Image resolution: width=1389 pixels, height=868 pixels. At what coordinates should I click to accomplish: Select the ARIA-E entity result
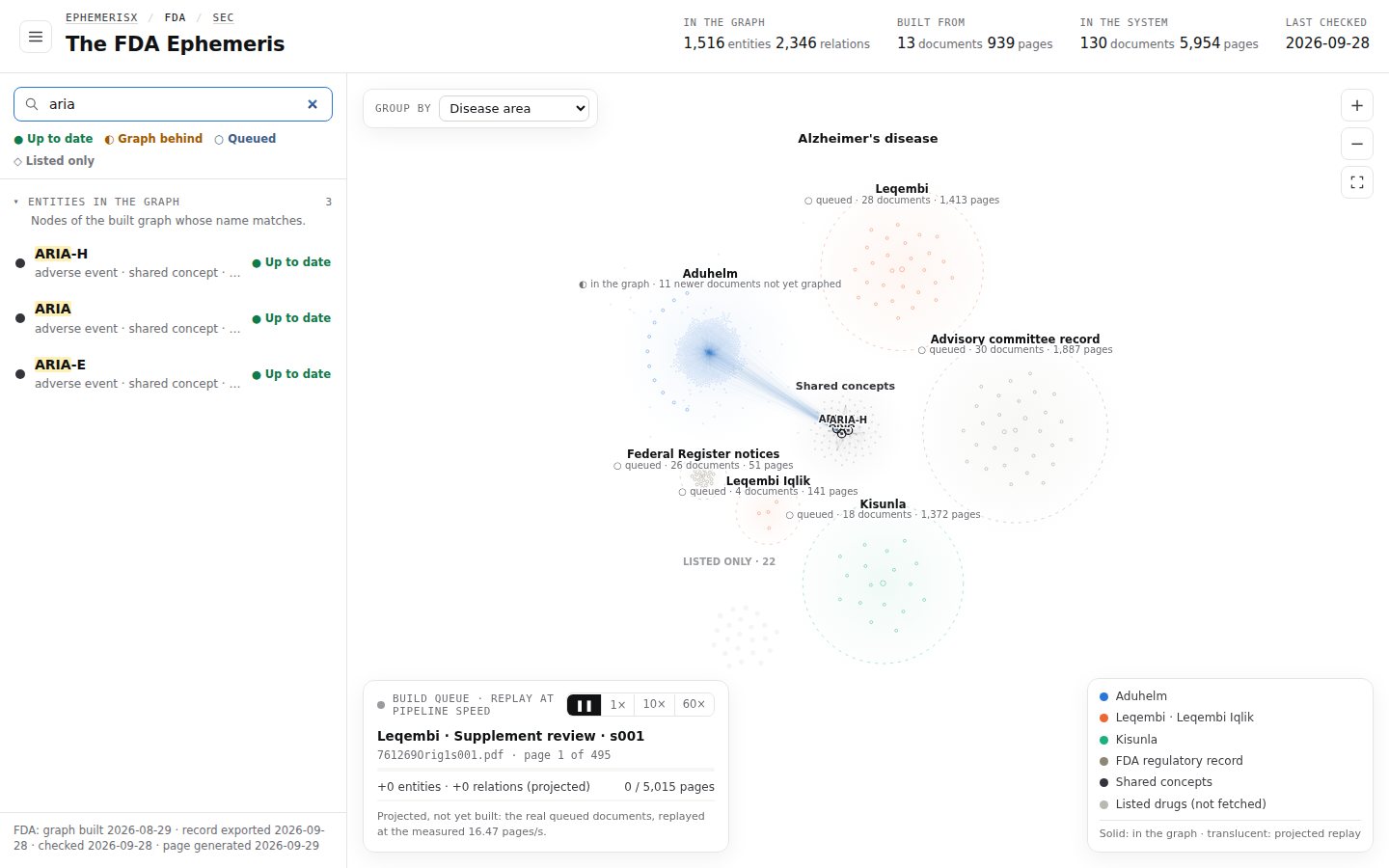tap(173, 373)
